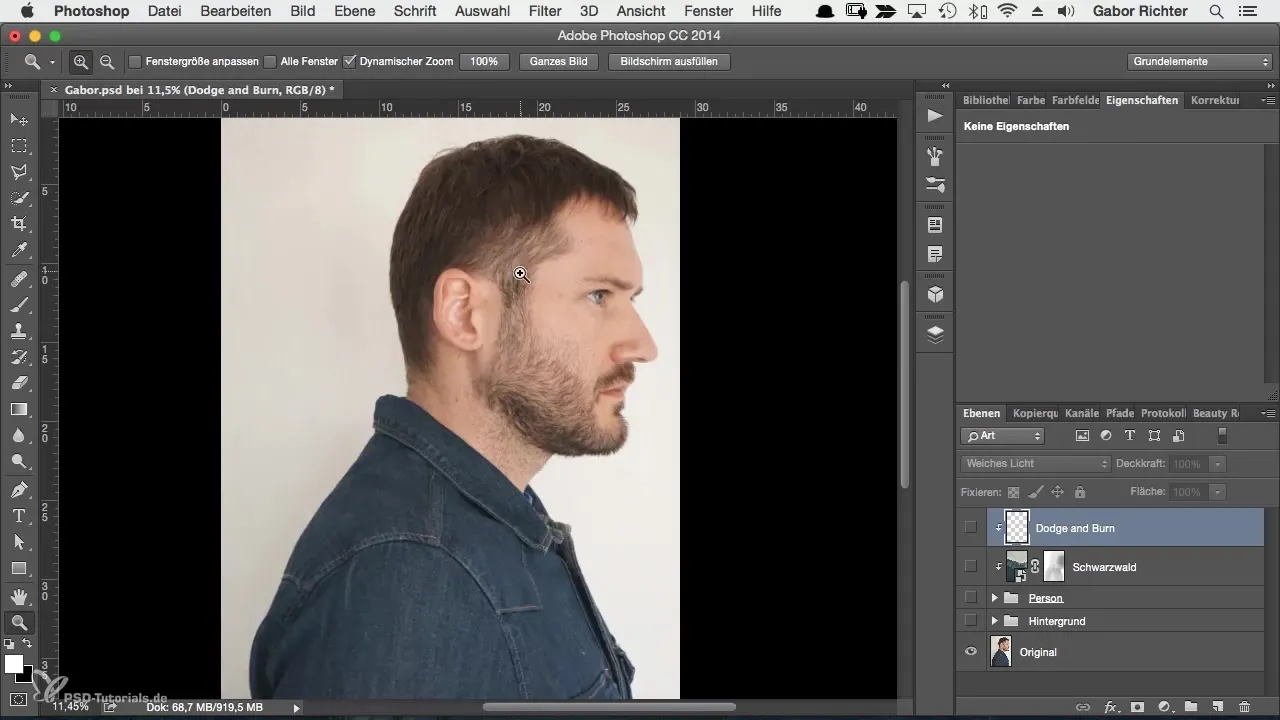Show the Hintergrund group
Viewport: 1280px width, 720px height.
pyautogui.click(x=971, y=621)
